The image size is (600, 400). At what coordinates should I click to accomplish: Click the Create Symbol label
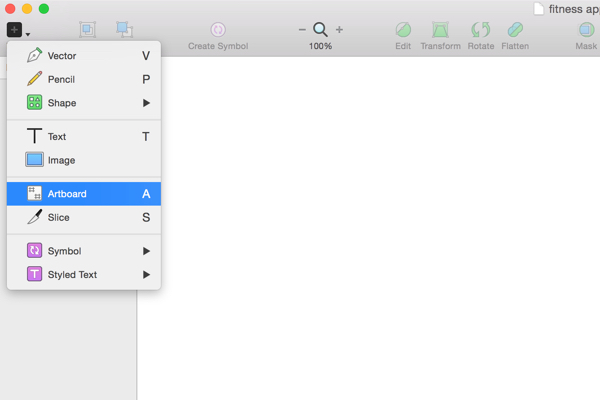tap(218, 46)
